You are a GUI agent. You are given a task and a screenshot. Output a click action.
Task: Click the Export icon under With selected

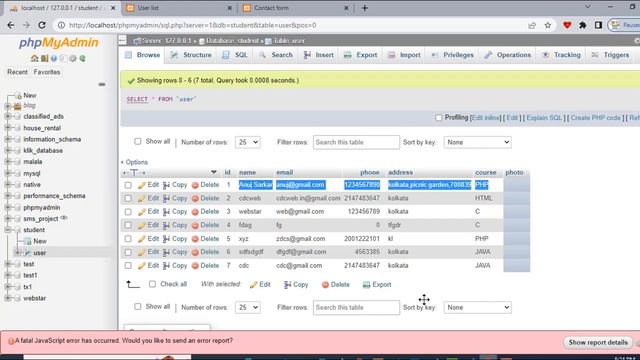(x=366, y=284)
